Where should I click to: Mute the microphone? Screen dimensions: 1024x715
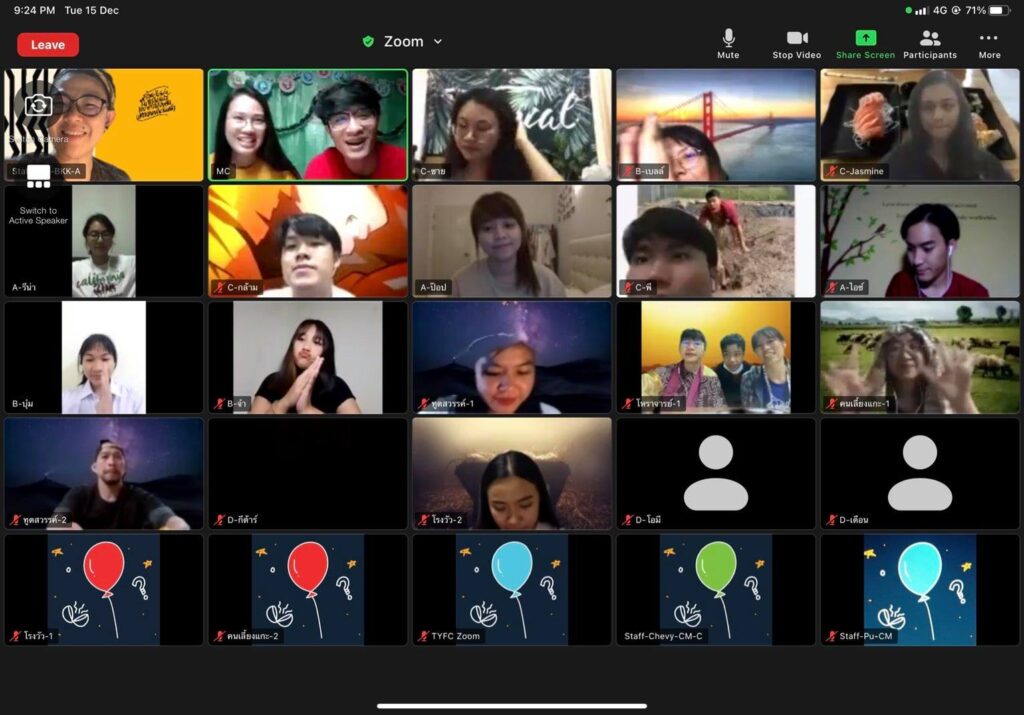(728, 44)
